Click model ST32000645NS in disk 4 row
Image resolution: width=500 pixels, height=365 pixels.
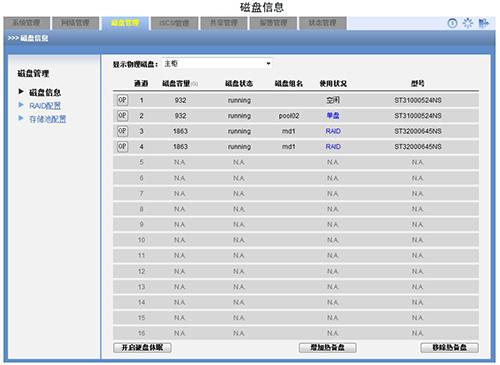coord(418,147)
